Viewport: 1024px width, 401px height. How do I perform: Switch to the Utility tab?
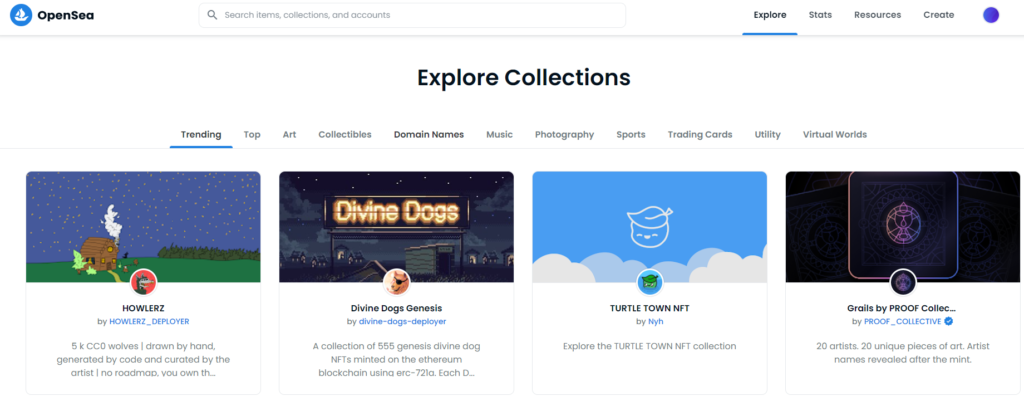pyautogui.click(x=767, y=135)
